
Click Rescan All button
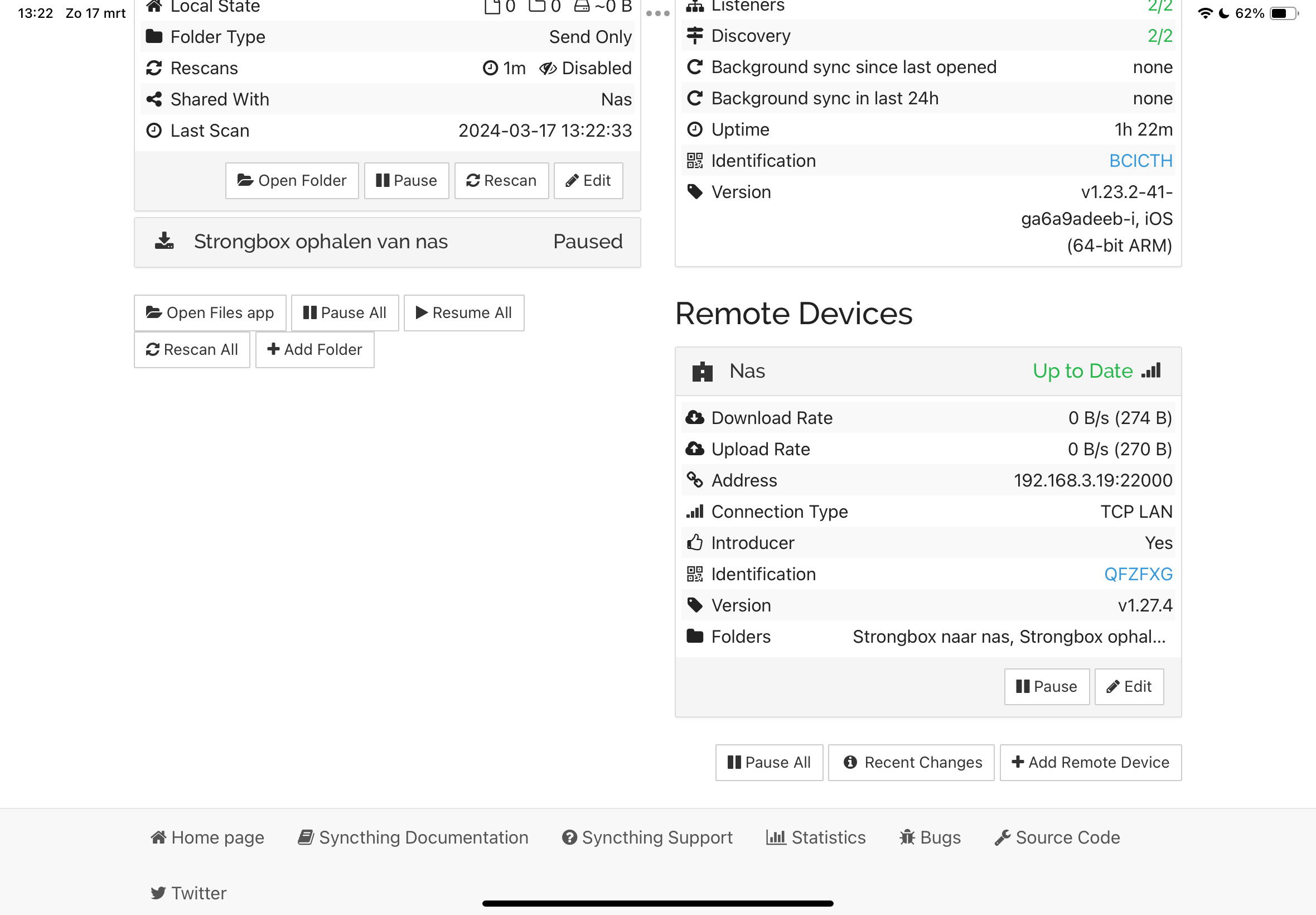coord(192,350)
